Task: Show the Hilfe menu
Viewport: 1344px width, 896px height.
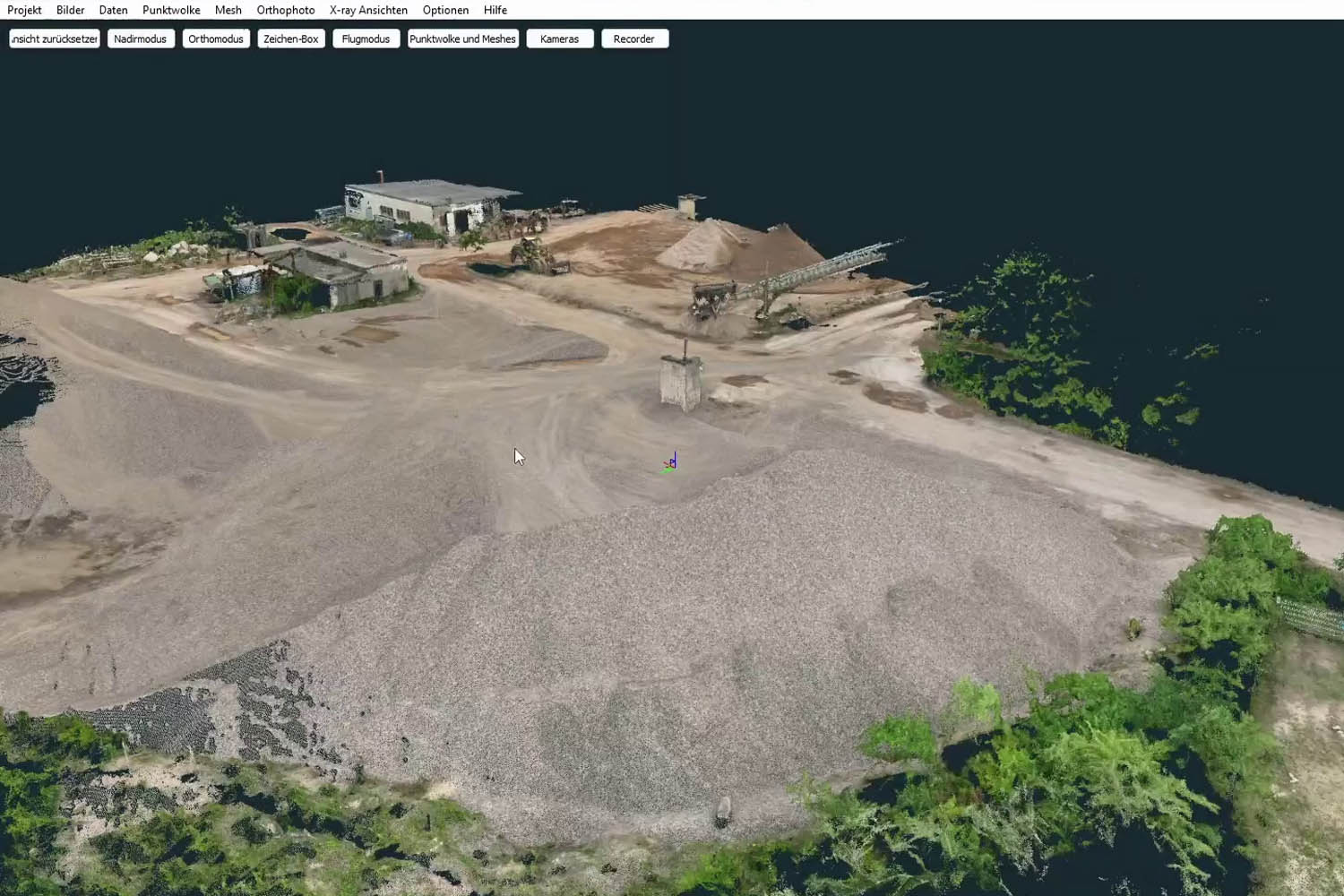Action: pyautogui.click(x=495, y=10)
